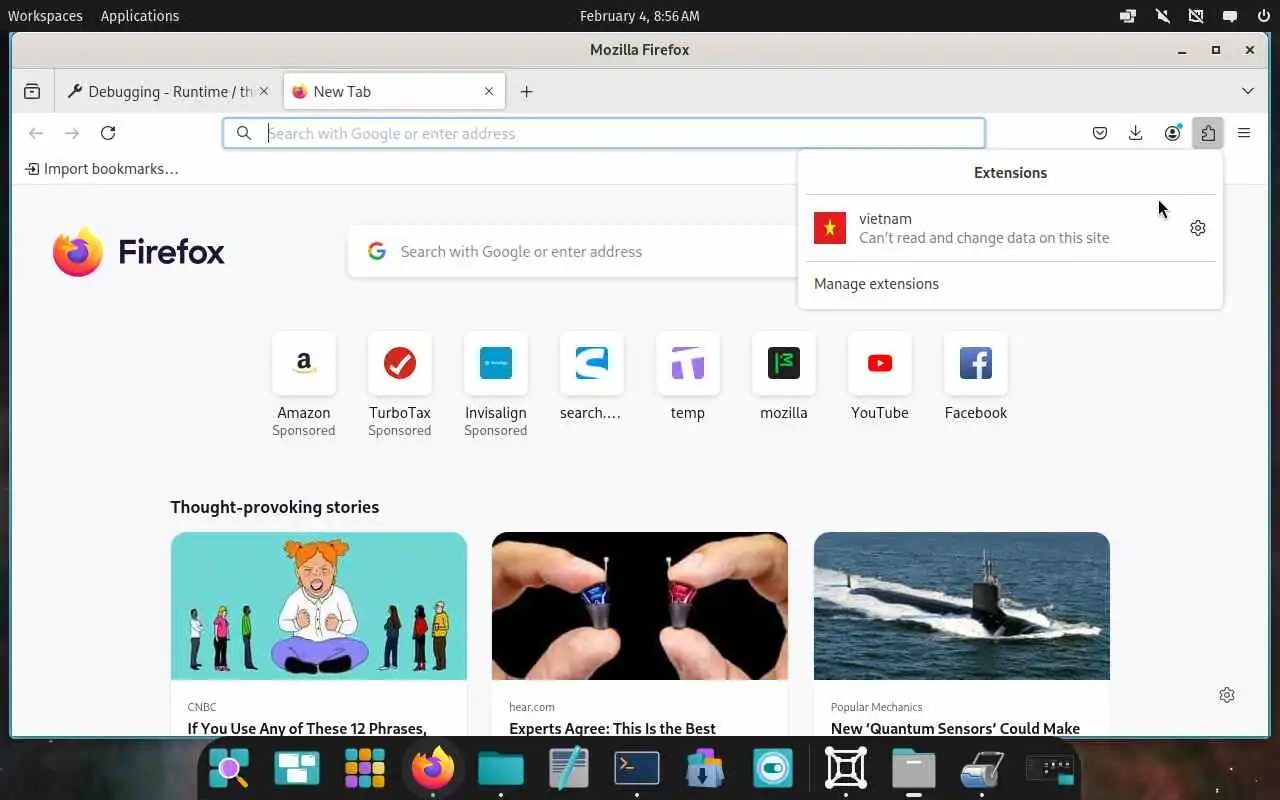1280x800 pixels.
Task: Go forward one page
Action: coord(72,133)
